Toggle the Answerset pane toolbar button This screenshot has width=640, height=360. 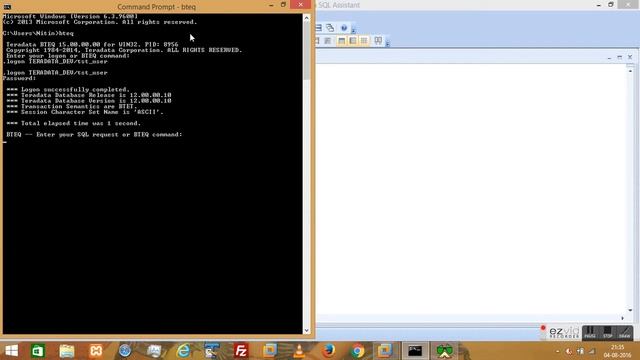pos(353,40)
